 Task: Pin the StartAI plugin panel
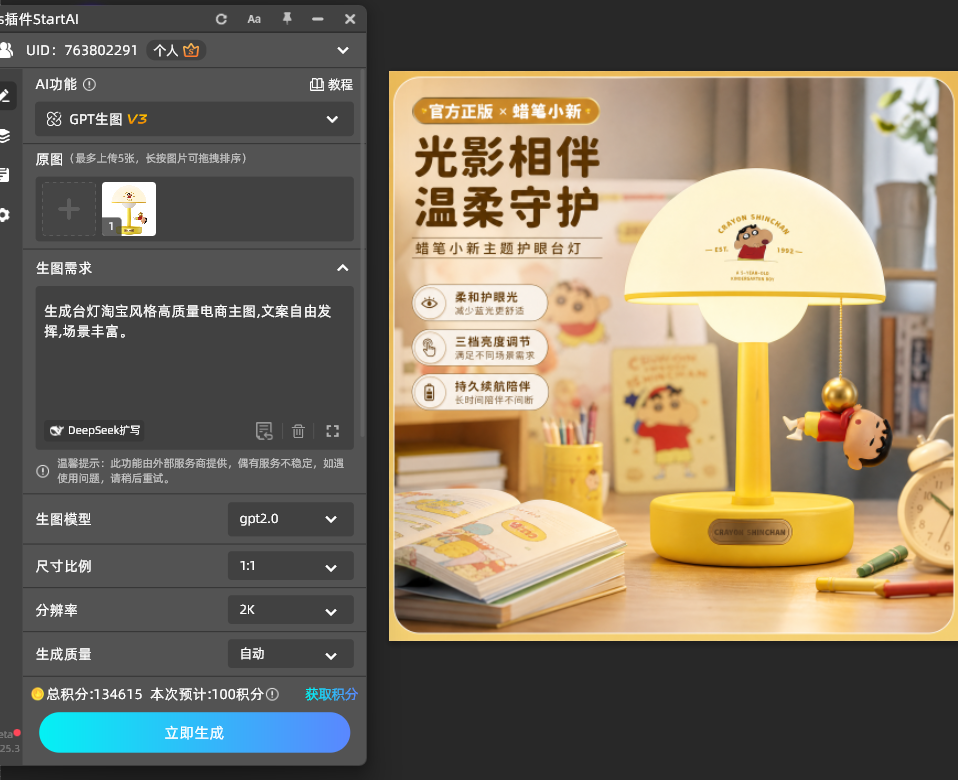287,18
